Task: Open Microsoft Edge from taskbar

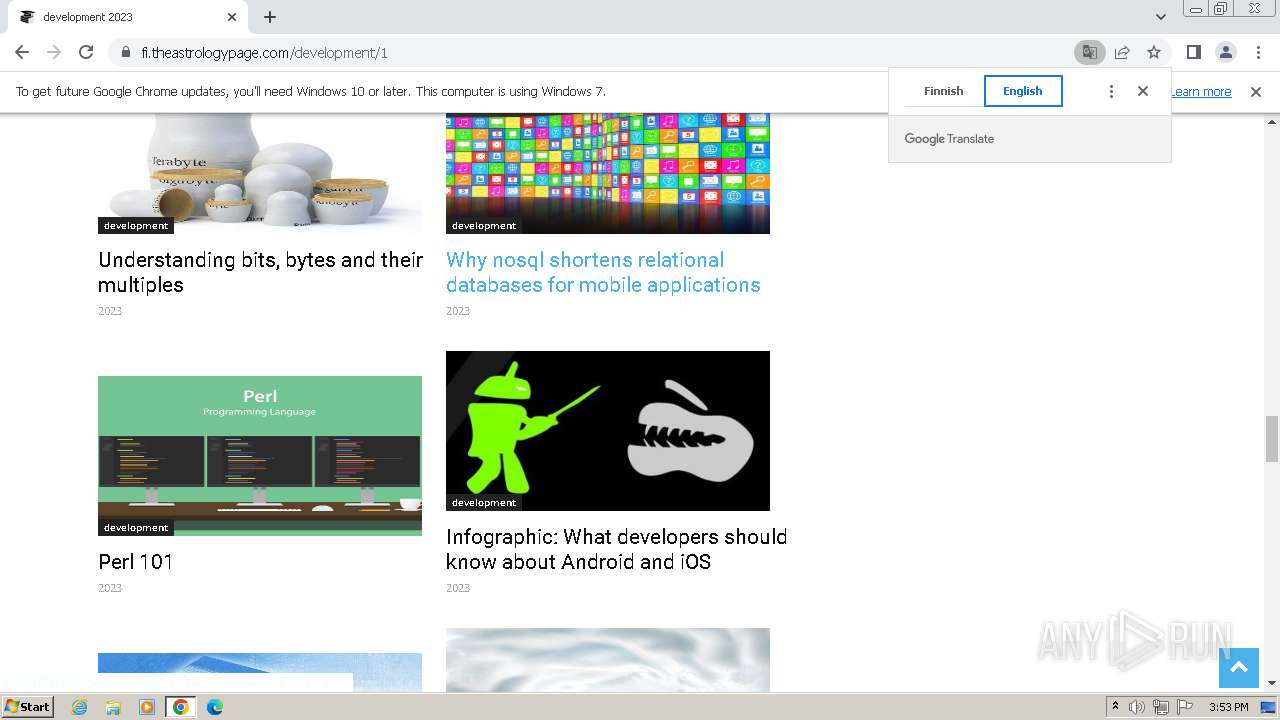Action: (x=215, y=707)
